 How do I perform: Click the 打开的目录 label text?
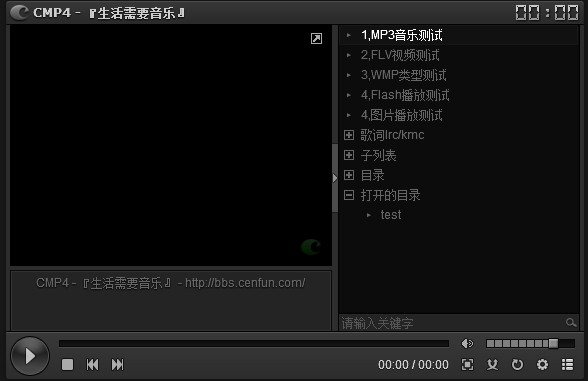pyautogui.click(x=390, y=195)
